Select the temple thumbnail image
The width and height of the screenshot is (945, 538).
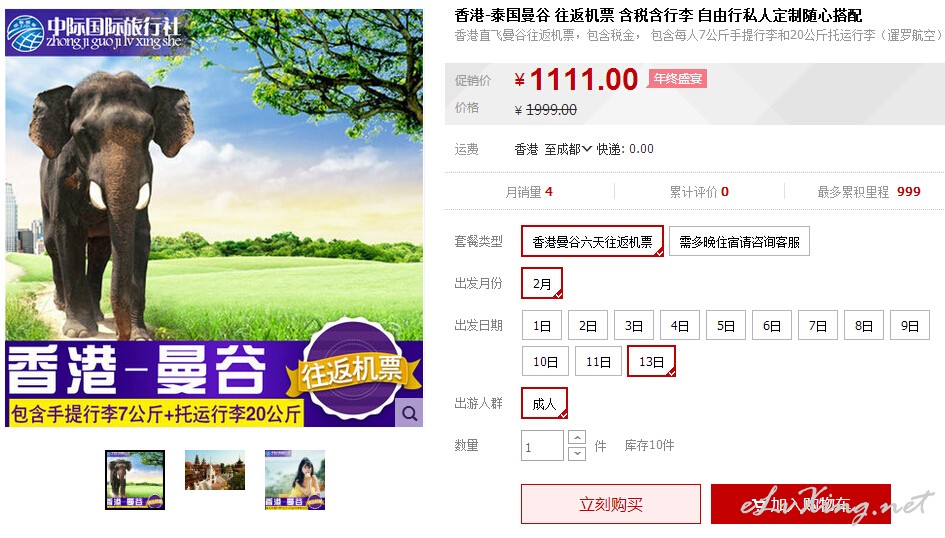(215, 470)
